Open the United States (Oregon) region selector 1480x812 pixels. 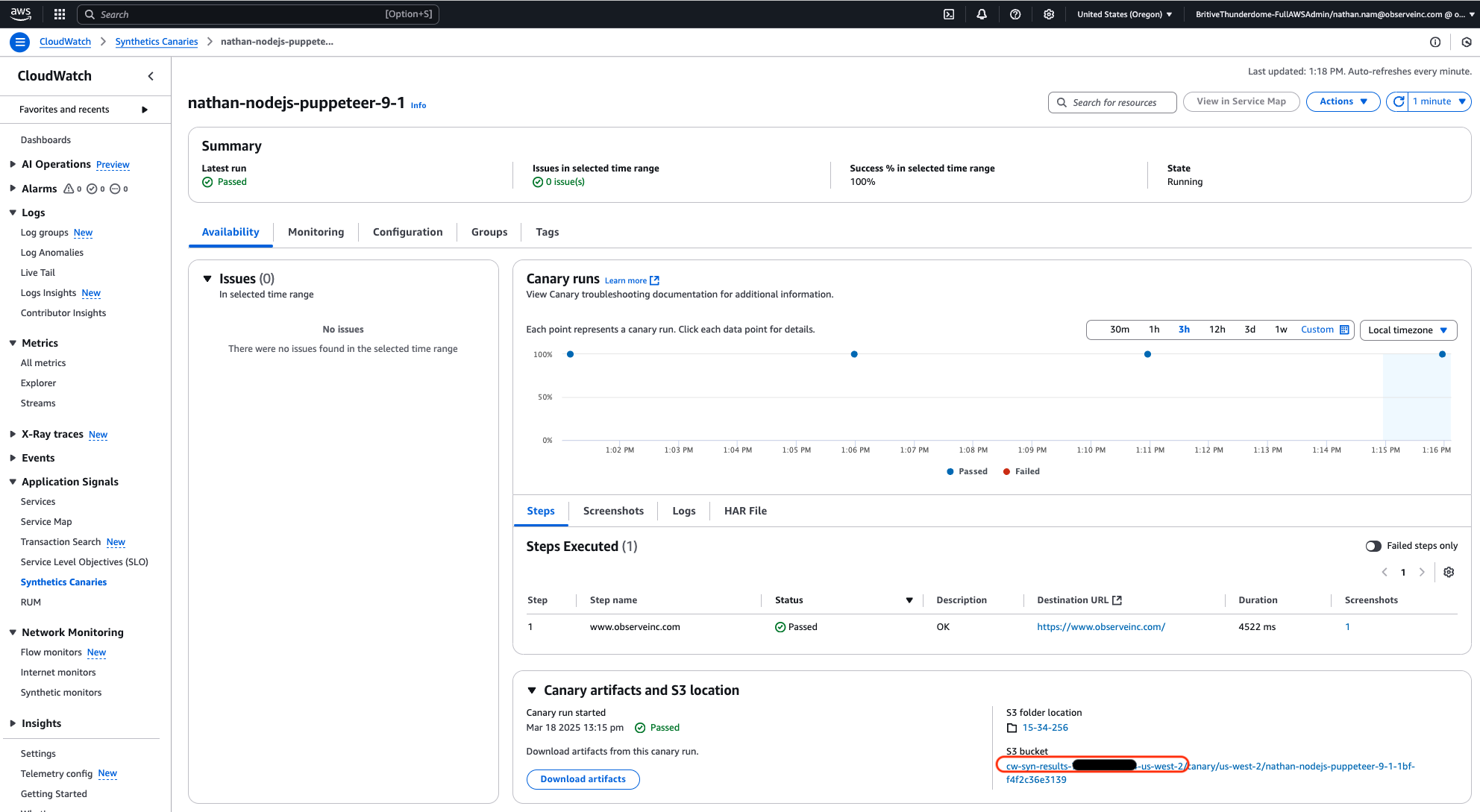click(1125, 14)
